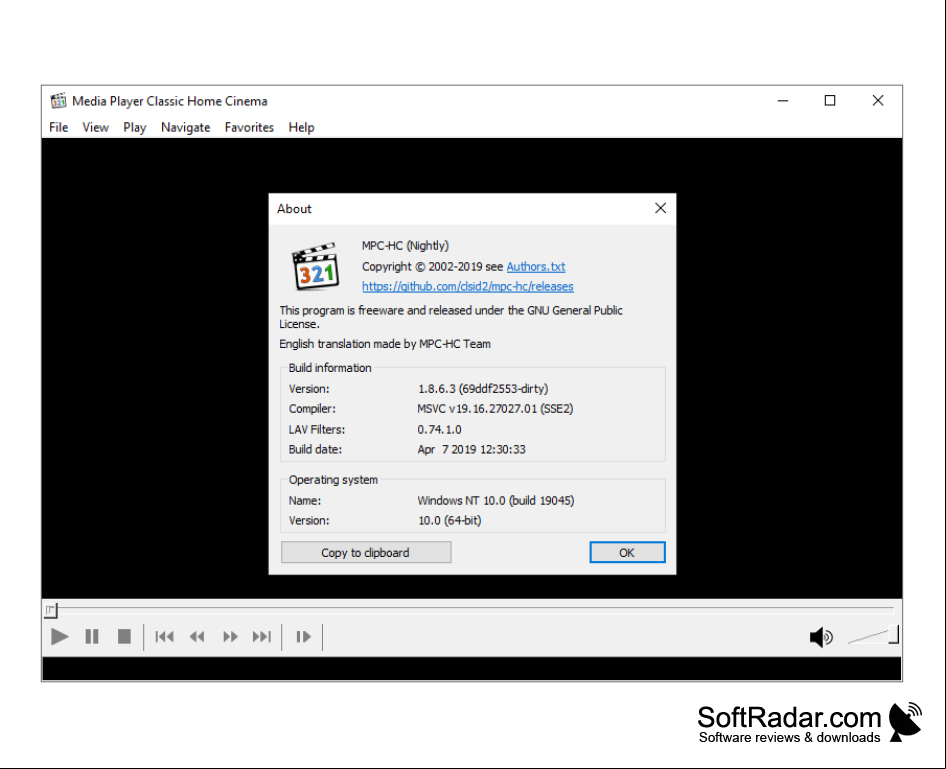The height and width of the screenshot is (769, 946).
Task: Close the Media Player Classic window
Action: (878, 101)
